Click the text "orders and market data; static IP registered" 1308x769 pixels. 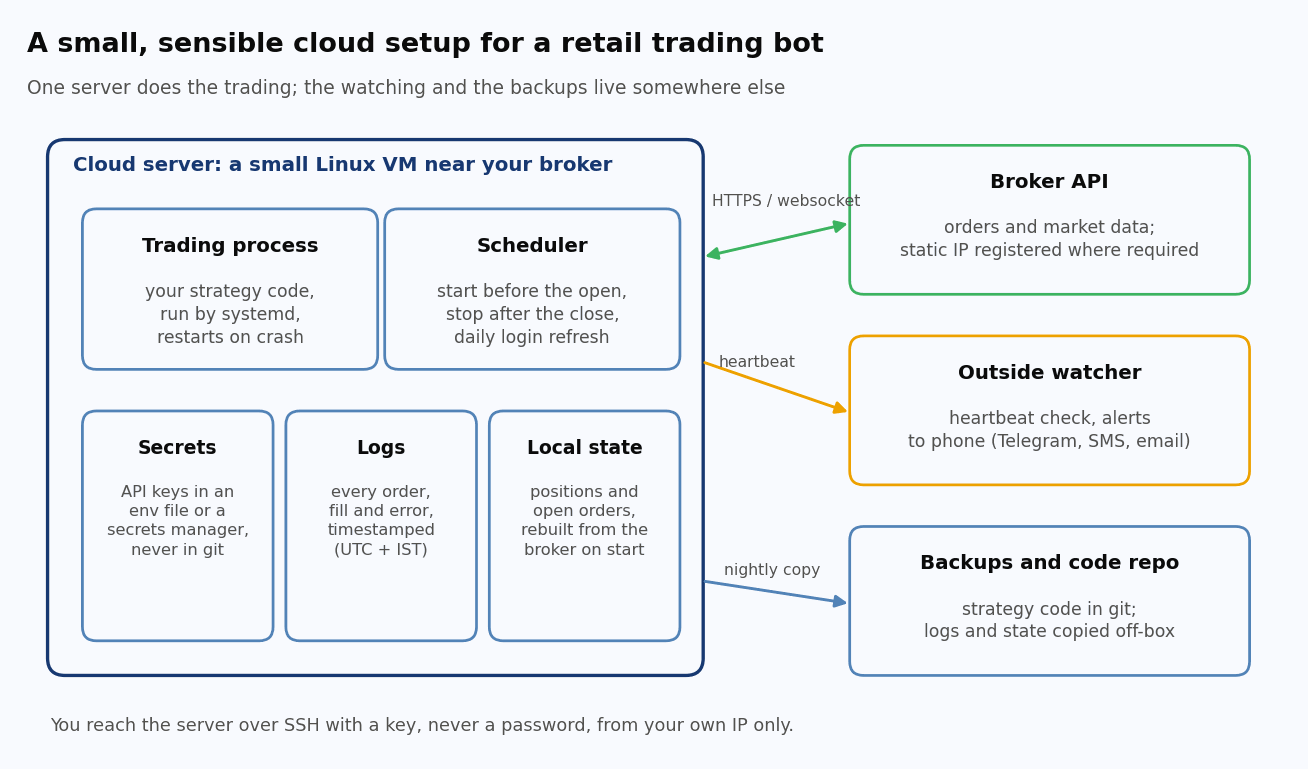(1049, 240)
